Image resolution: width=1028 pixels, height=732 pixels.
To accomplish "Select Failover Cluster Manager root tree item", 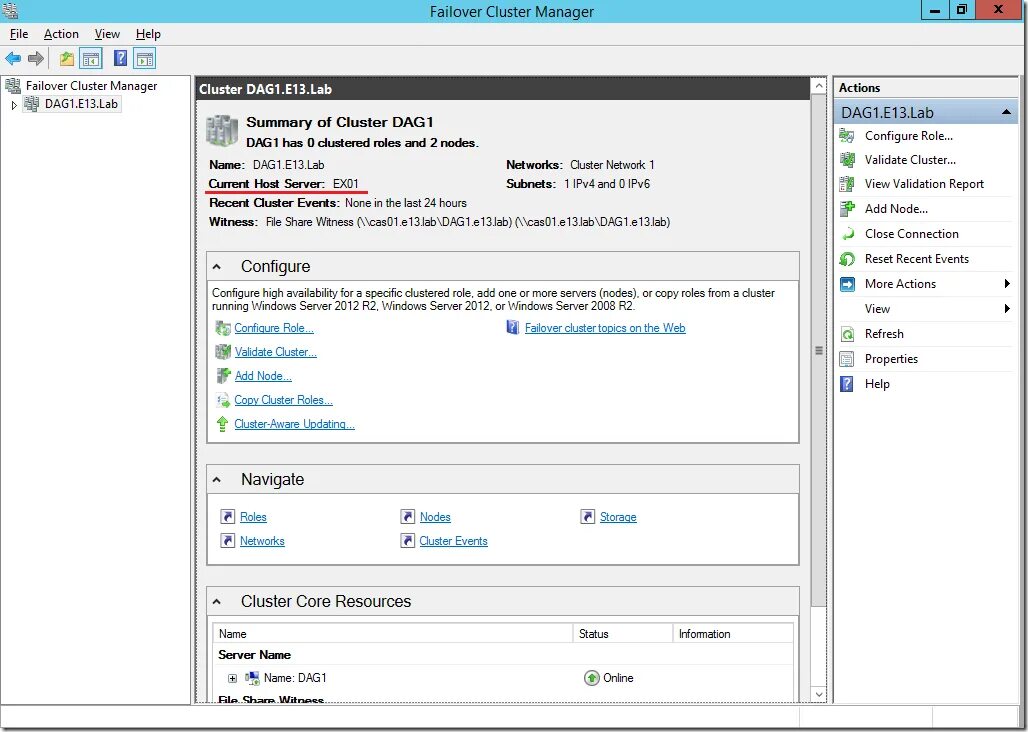I will pos(91,86).
